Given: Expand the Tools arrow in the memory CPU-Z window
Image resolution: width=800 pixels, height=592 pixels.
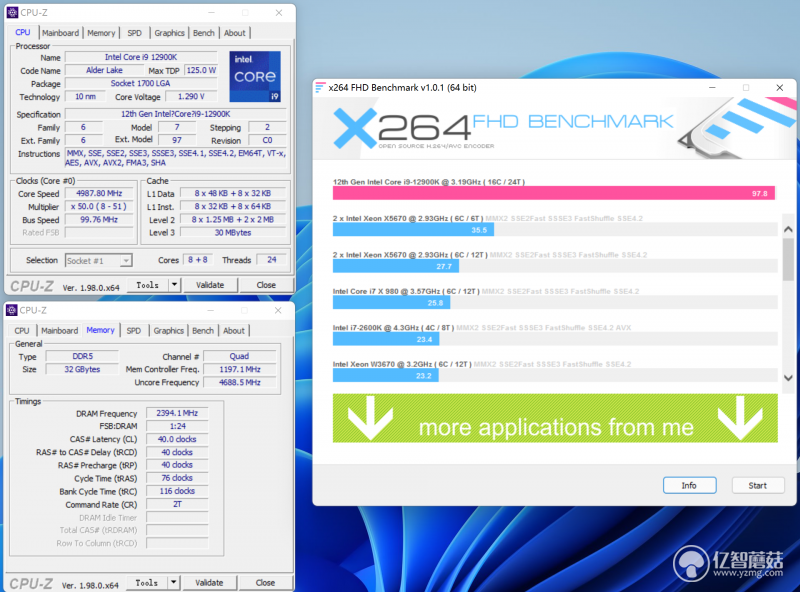Looking at the screenshot, I should coord(173,582).
